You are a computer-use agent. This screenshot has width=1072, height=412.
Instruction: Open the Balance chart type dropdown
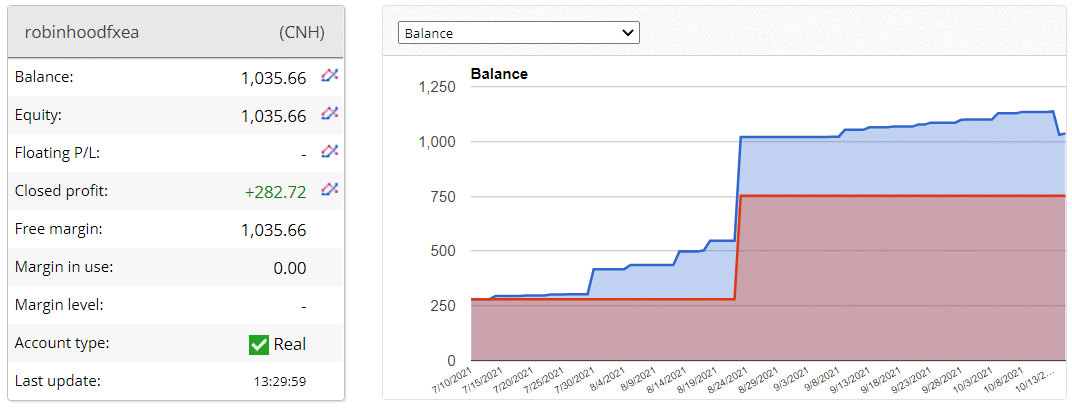pos(518,33)
